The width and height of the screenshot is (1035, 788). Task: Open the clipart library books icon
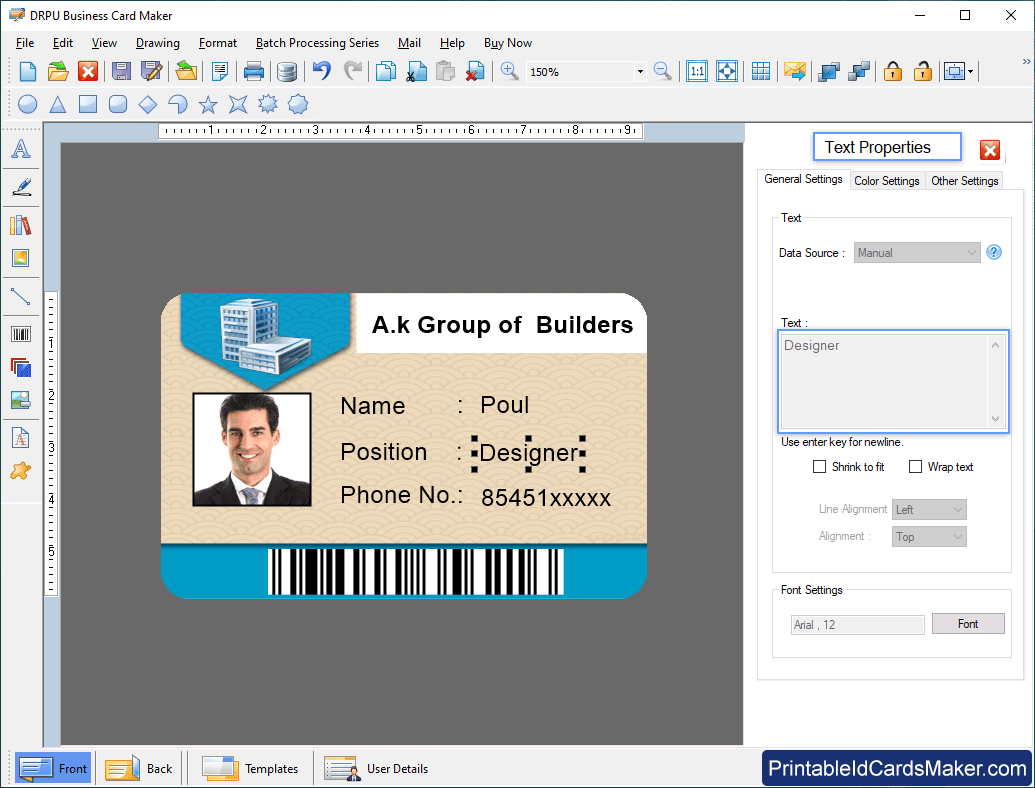click(21, 225)
